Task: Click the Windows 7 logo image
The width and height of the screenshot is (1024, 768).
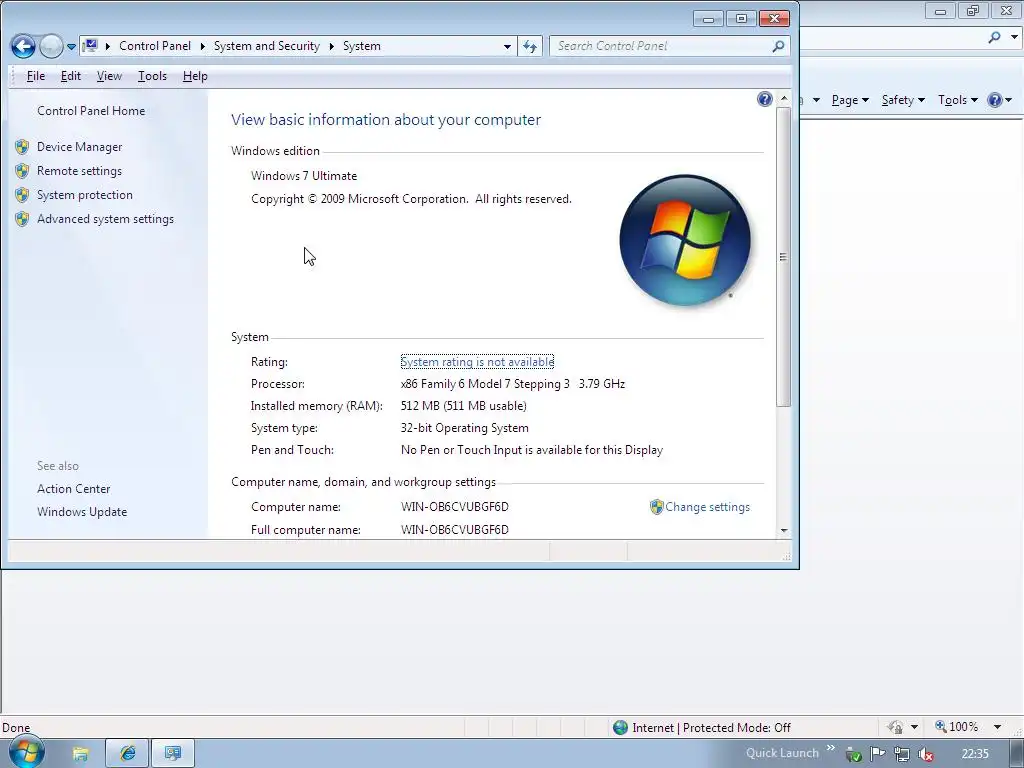Action: pos(684,240)
